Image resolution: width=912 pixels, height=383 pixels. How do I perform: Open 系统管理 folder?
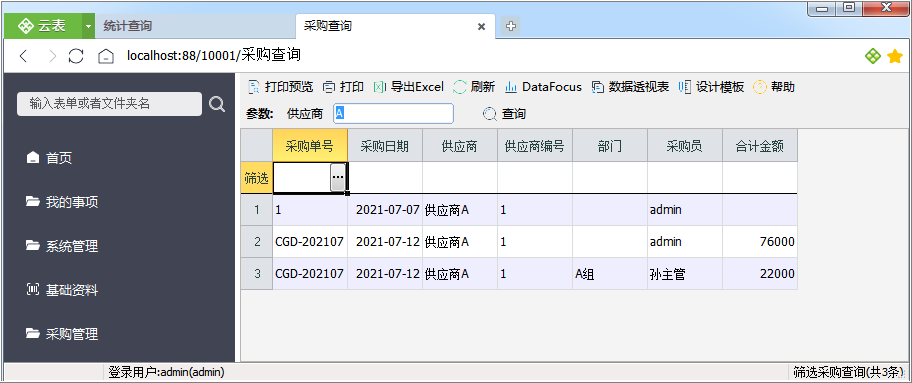click(62, 246)
